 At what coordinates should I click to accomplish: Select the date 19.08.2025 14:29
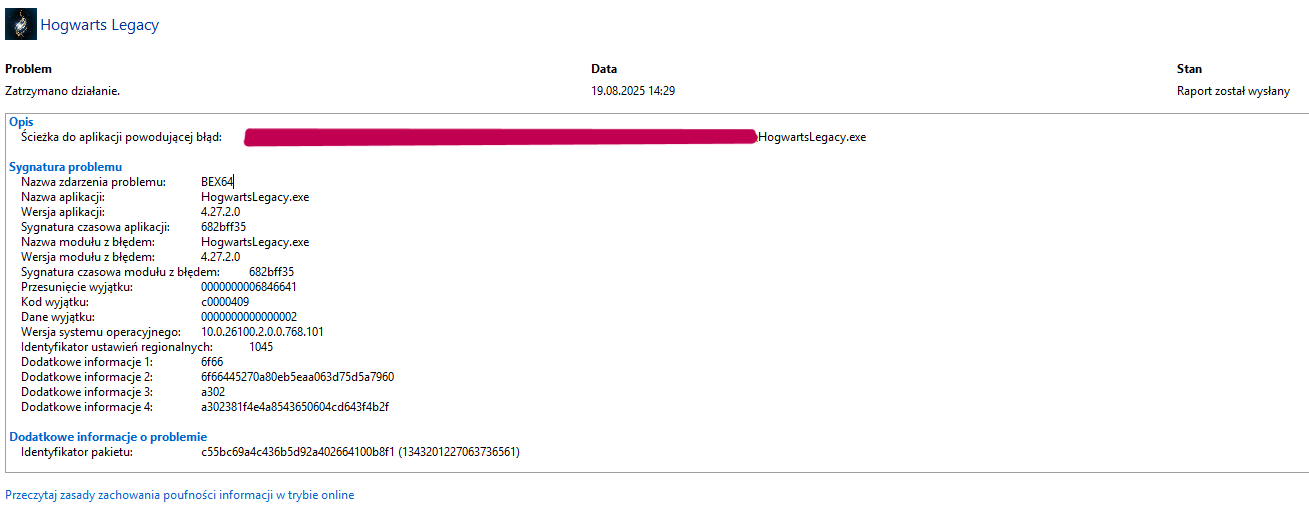(x=633, y=91)
